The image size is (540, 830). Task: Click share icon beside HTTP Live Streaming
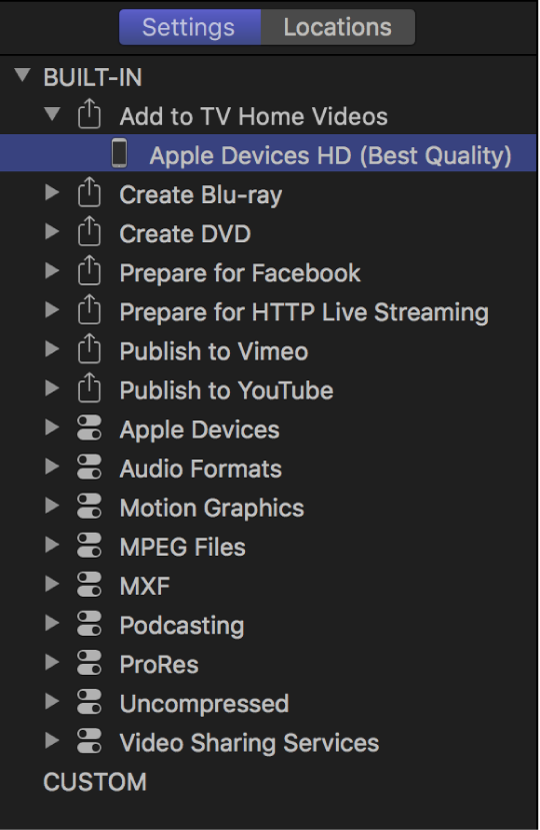click(x=89, y=310)
